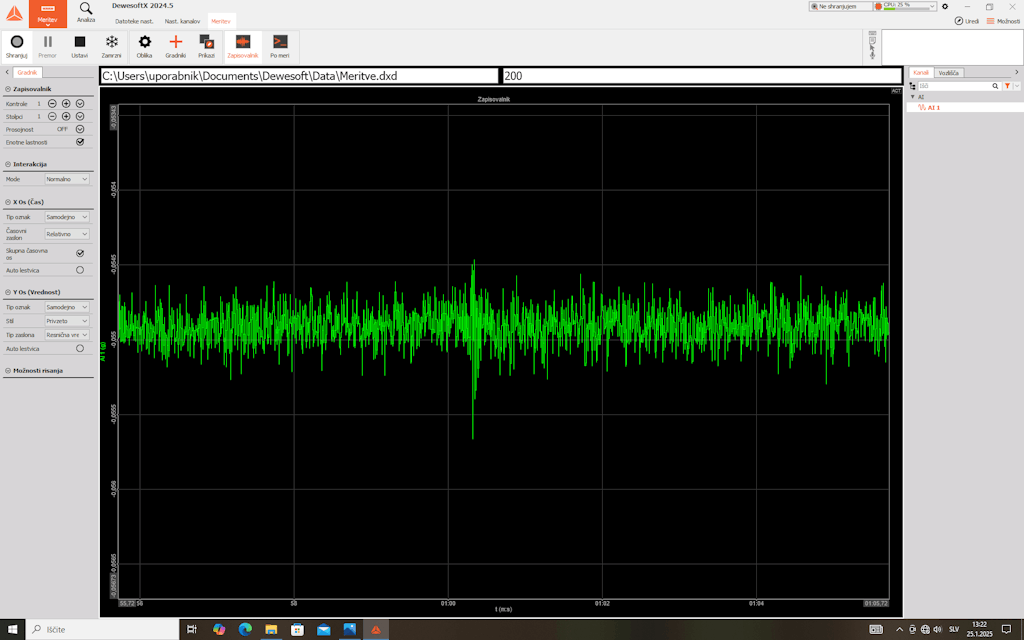Collapse the AI channel group
The height and width of the screenshot is (640, 1024).
[913, 97]
